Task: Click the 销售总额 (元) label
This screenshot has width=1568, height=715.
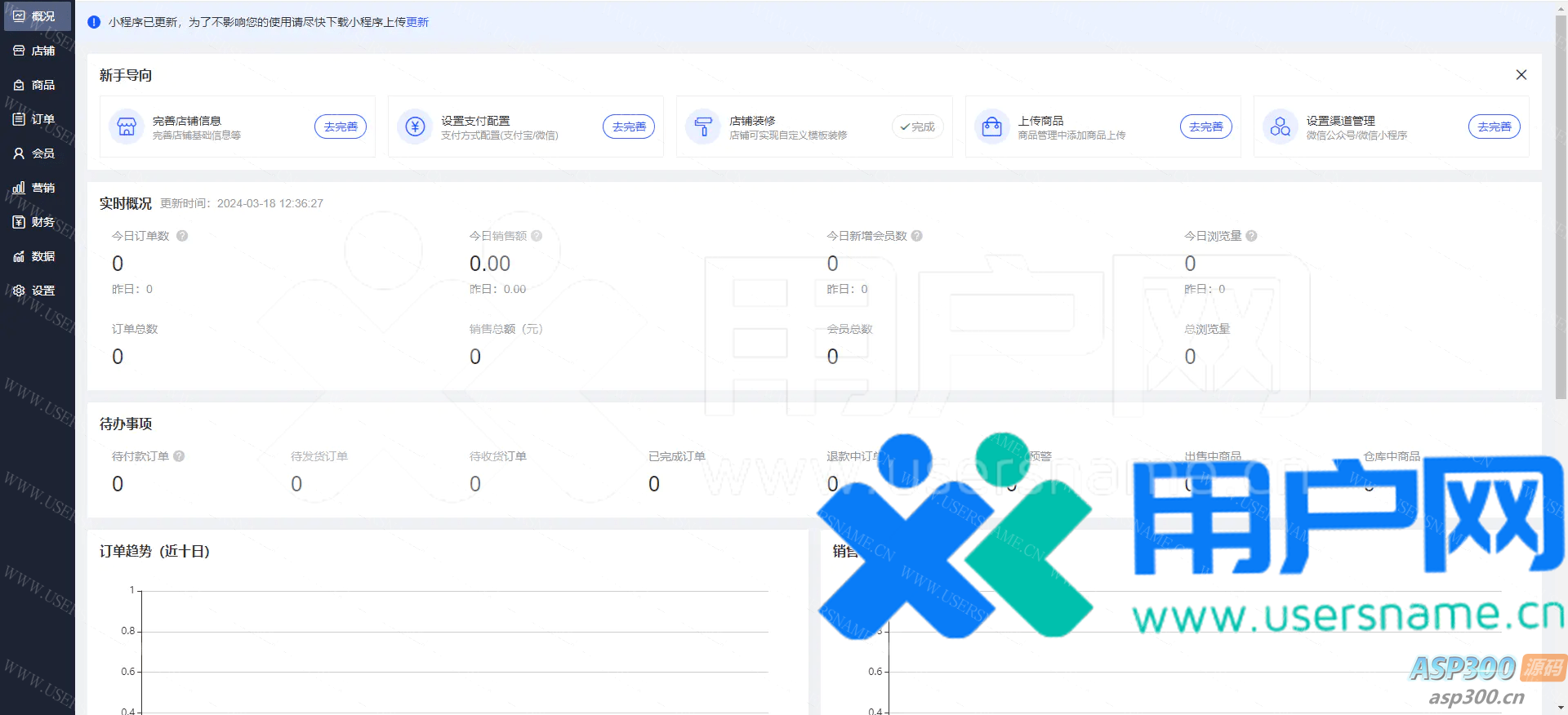Action: tap(506, 329)
